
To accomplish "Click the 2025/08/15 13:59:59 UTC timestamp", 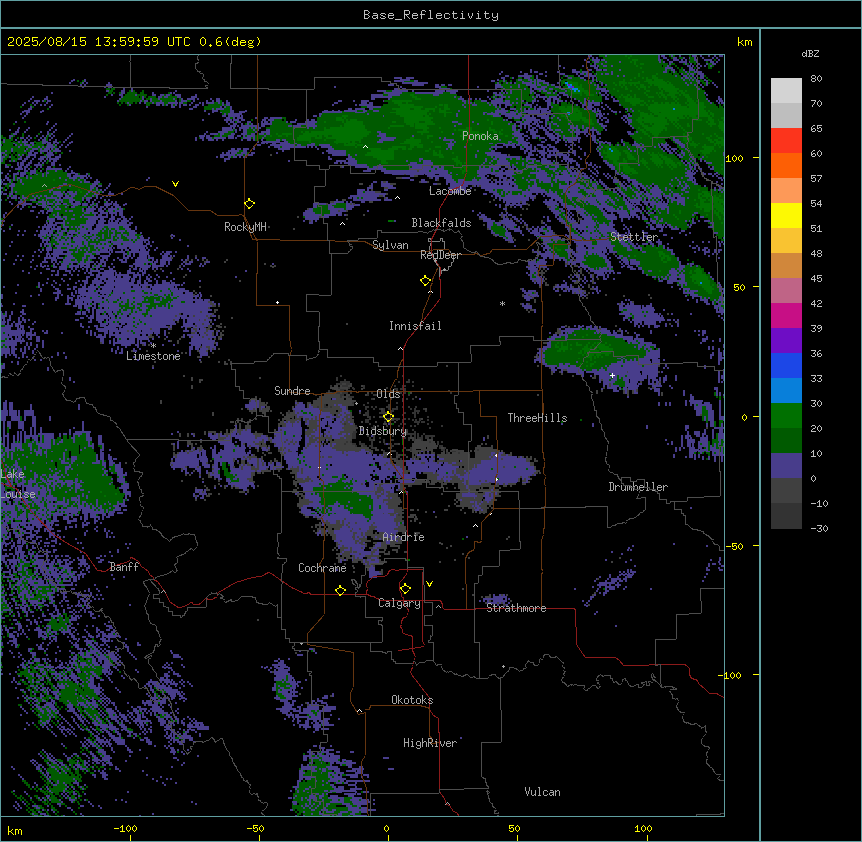I will click(x=99, y=42).
